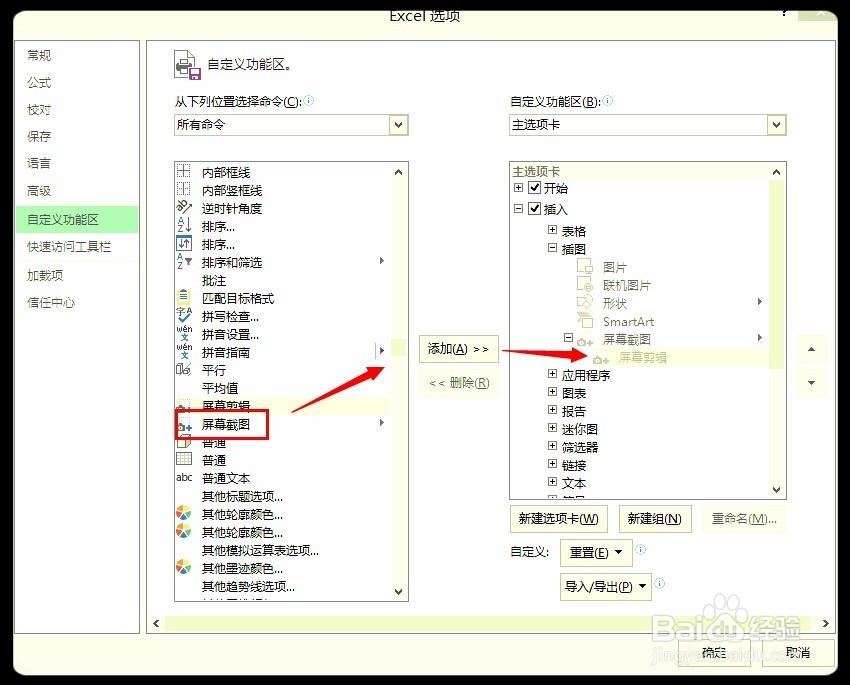
Task: Switch to the 快速访问工具栏 settings page
Action: [x=70, y=246]
